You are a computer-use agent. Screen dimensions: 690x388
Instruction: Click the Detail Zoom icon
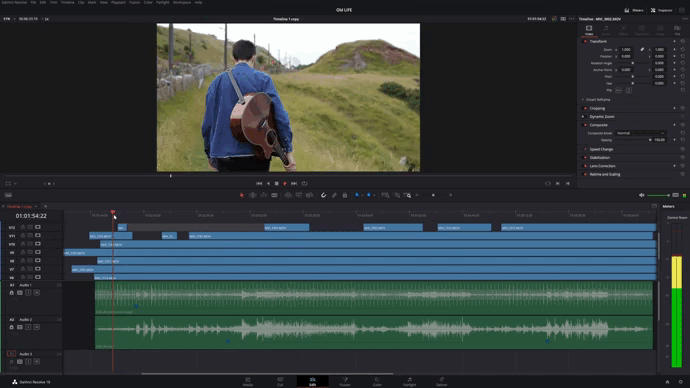[x=397, y=195]
